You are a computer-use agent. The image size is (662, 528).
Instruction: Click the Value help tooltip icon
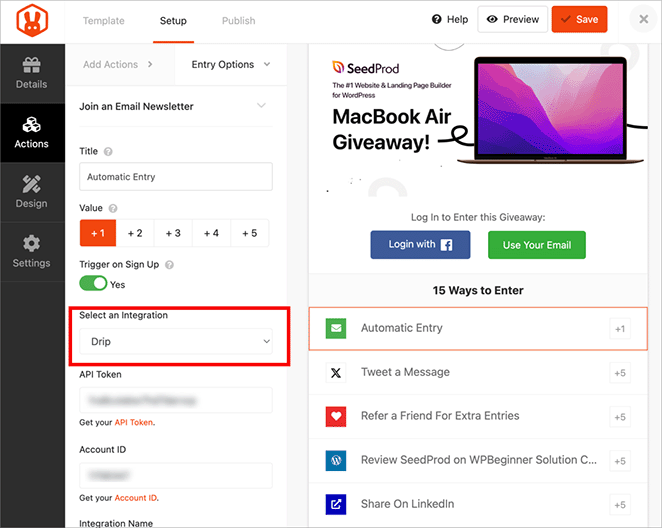113,208
